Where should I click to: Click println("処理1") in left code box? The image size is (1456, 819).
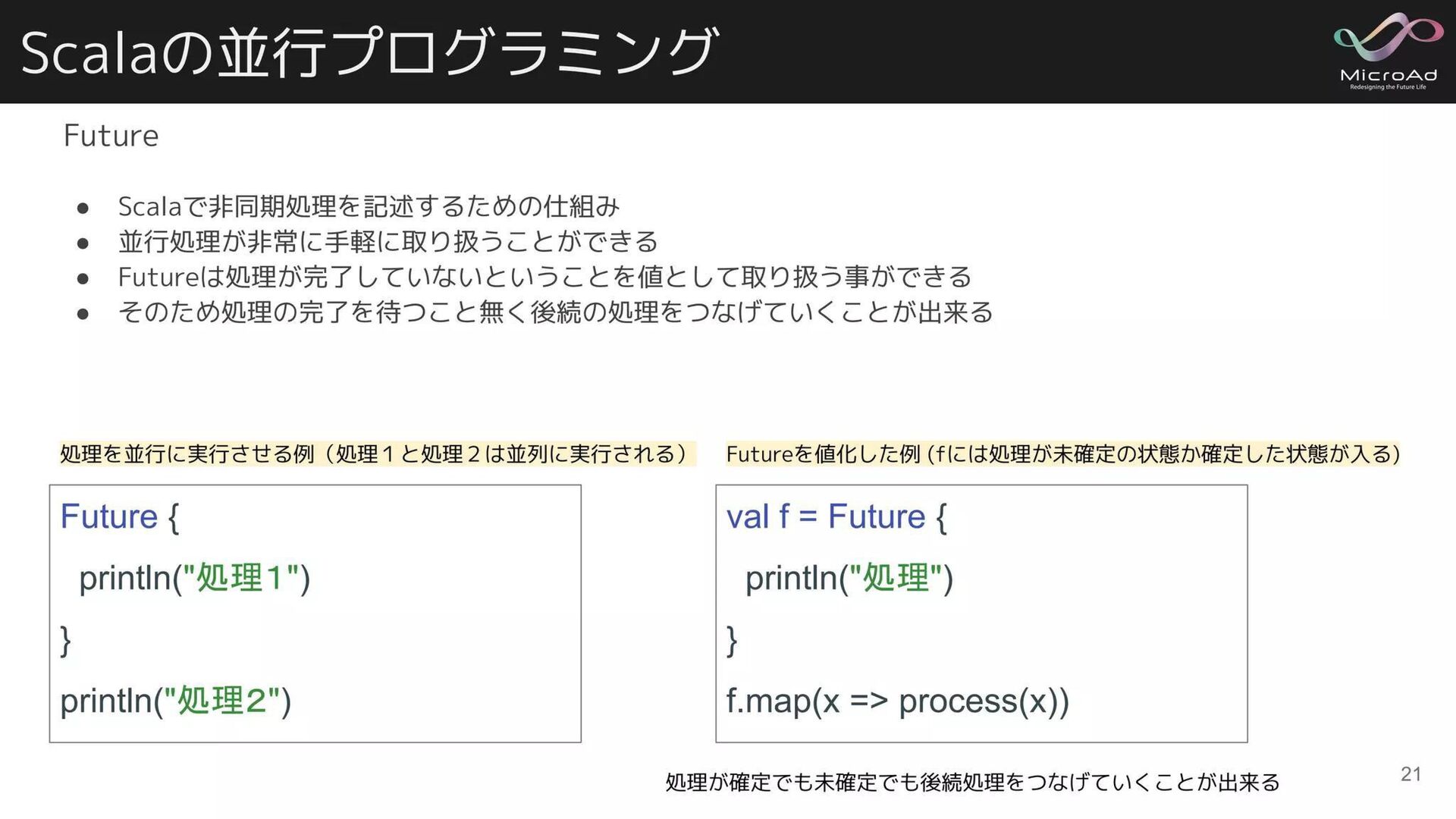(194, 579)
